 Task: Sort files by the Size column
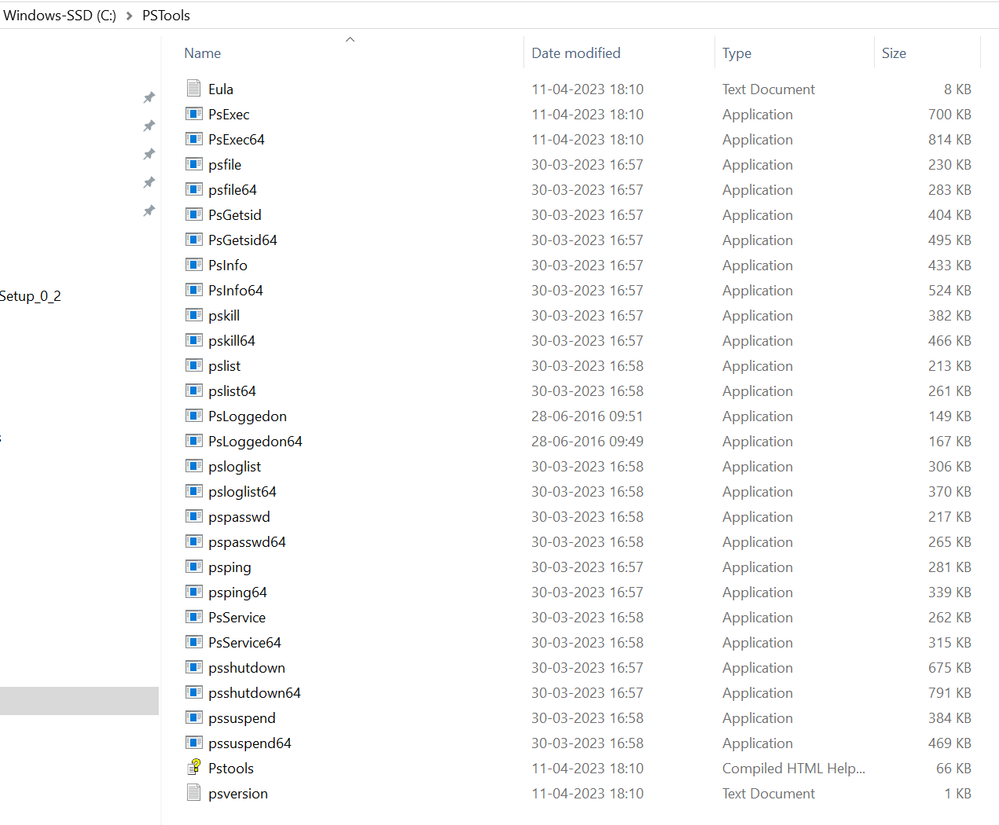[x=894, y=53]
